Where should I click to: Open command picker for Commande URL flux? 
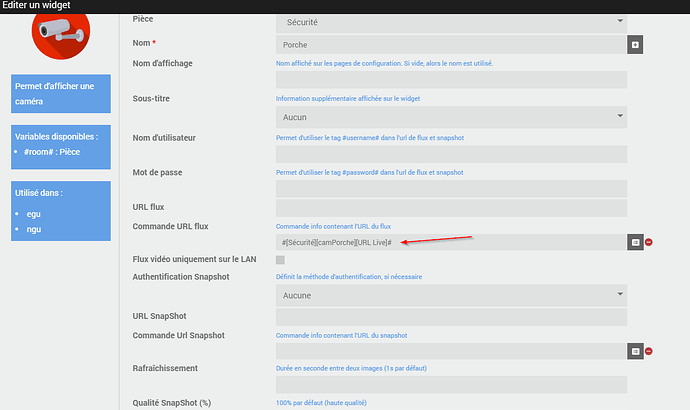click(634, 242)
